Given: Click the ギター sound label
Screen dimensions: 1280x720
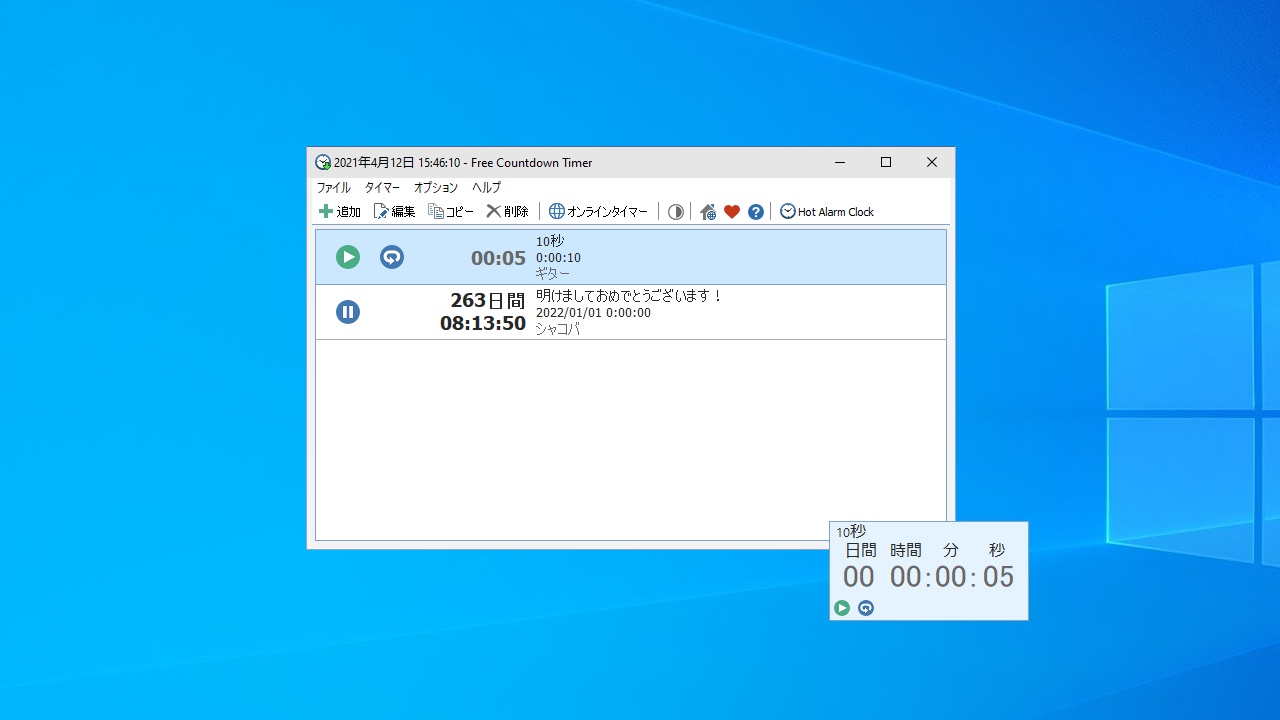Looking at the screenshot, I should click(553, 274).
